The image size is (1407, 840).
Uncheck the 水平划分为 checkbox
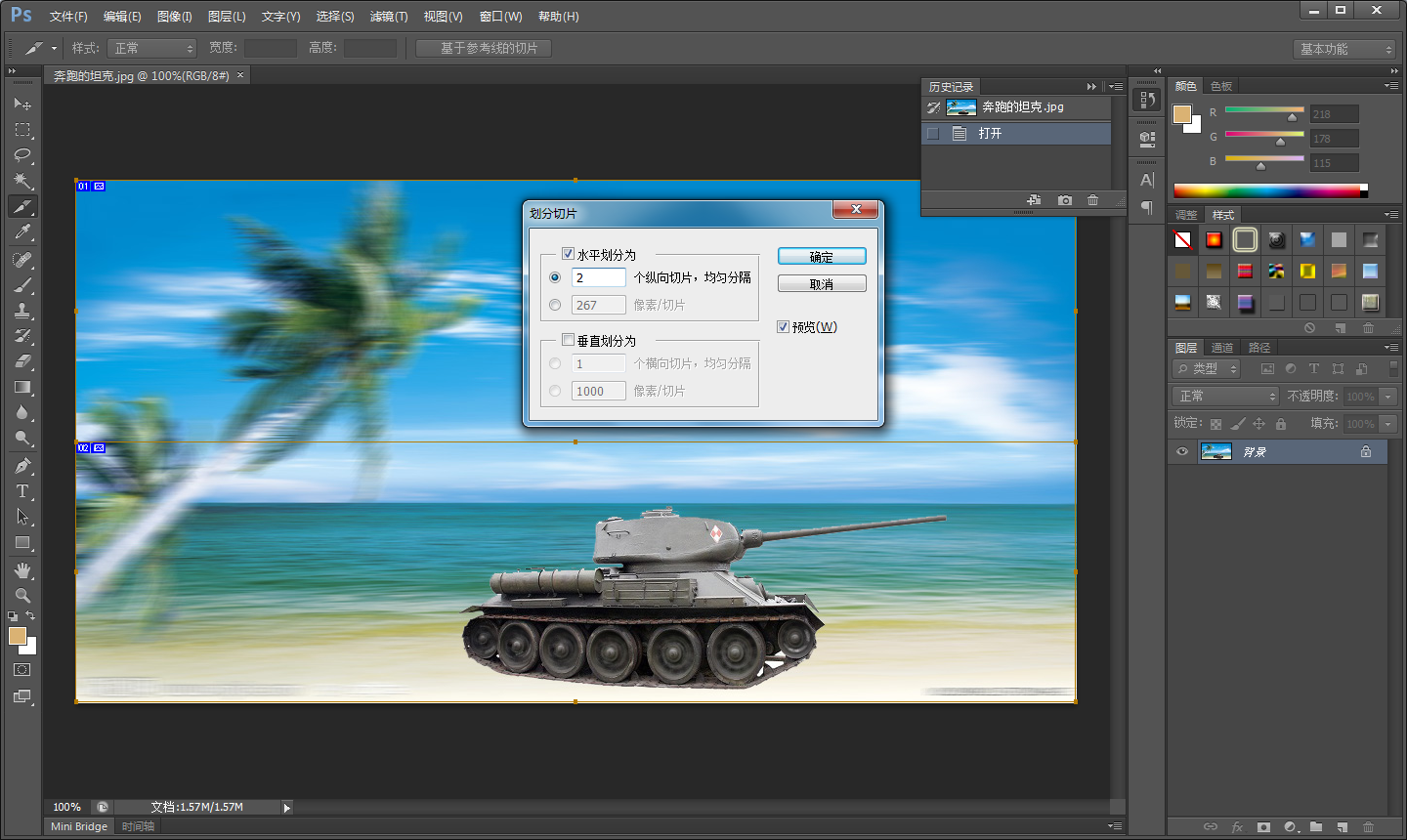(x=568, y=254)
